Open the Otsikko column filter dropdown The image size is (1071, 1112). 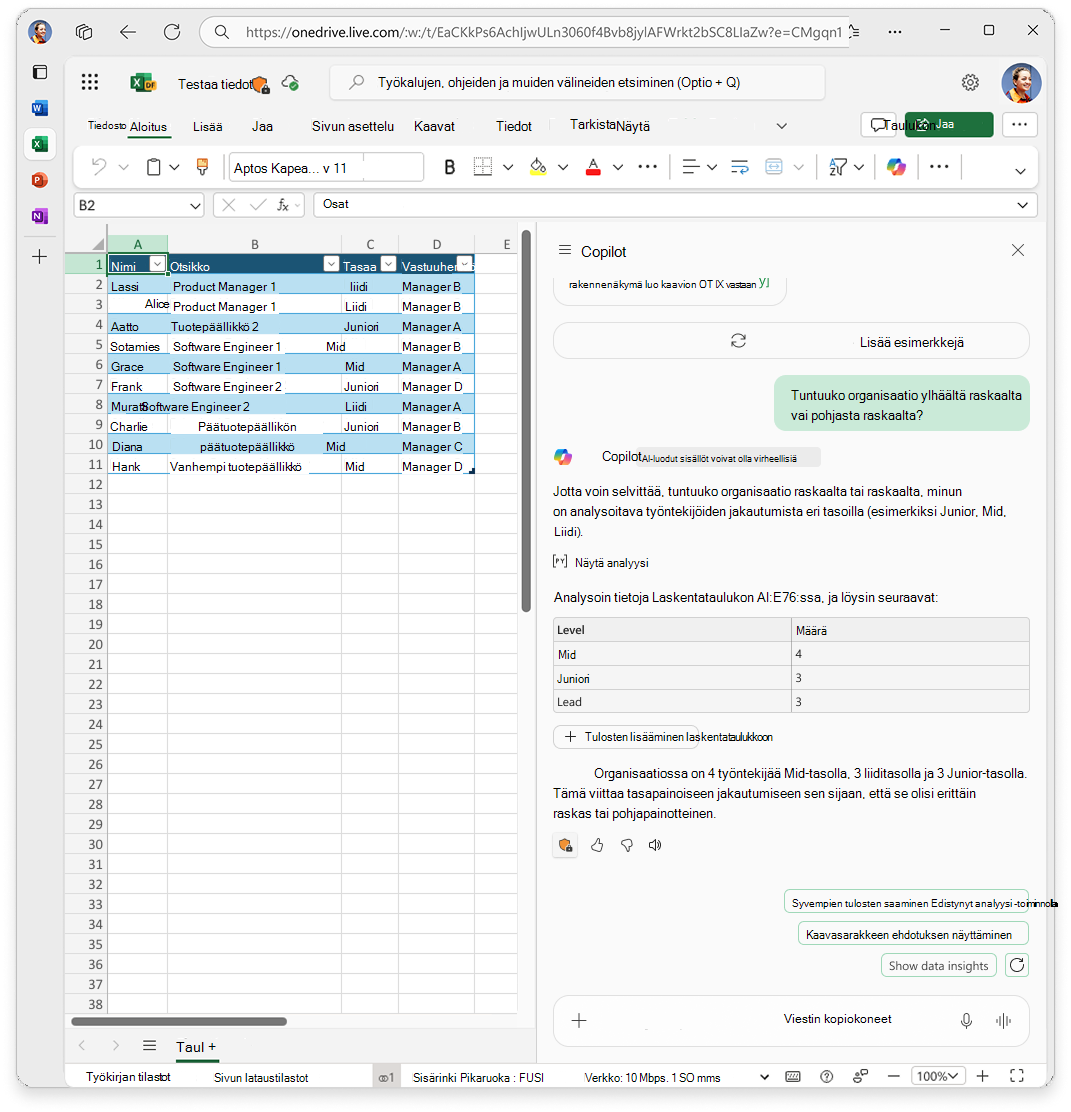[331, 265]
